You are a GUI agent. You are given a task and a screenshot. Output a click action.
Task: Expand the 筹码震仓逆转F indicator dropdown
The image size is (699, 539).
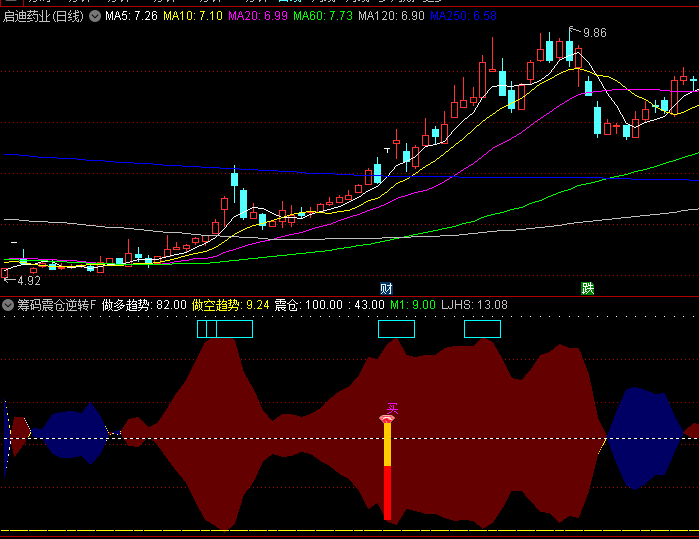[x=8, y=305]
